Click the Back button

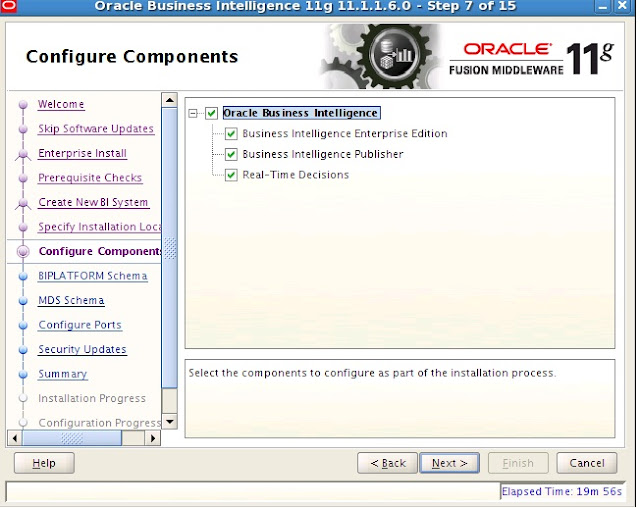[x=387, y=463]
